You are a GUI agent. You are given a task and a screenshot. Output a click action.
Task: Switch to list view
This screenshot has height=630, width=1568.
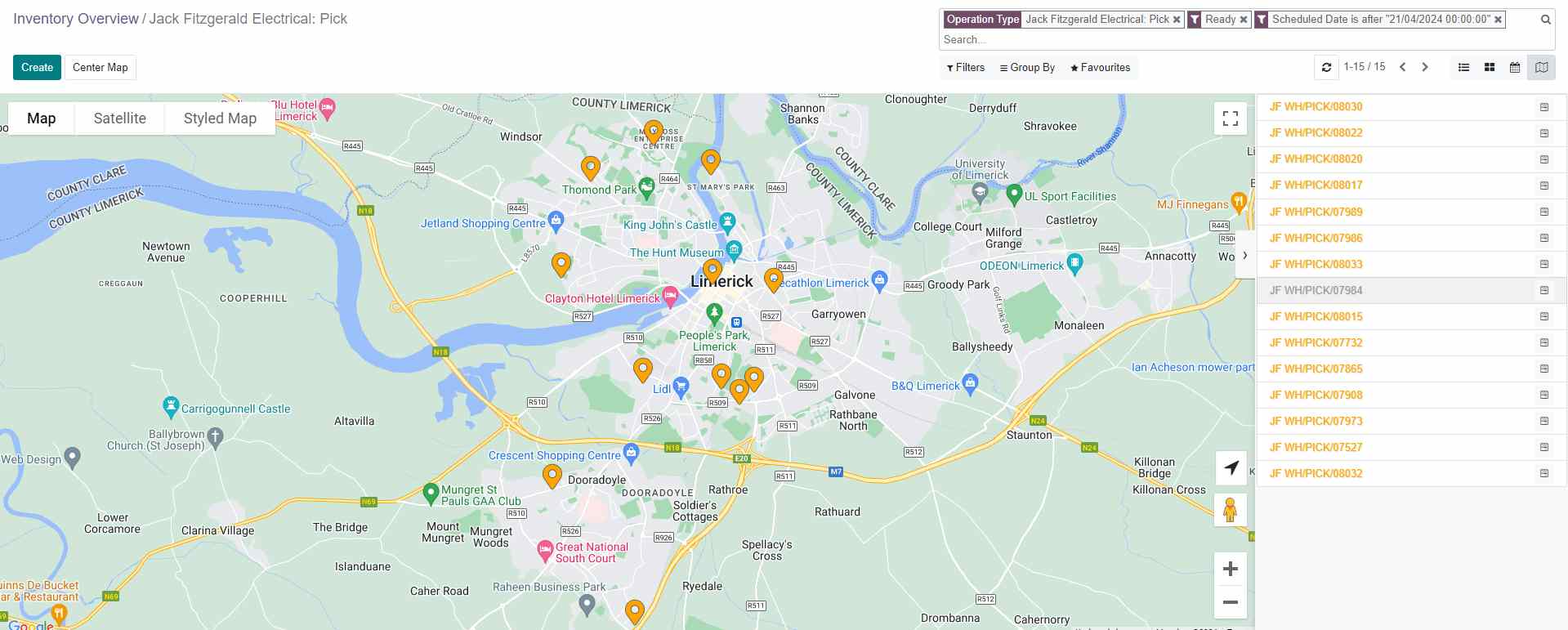[x=1464, y=68]
